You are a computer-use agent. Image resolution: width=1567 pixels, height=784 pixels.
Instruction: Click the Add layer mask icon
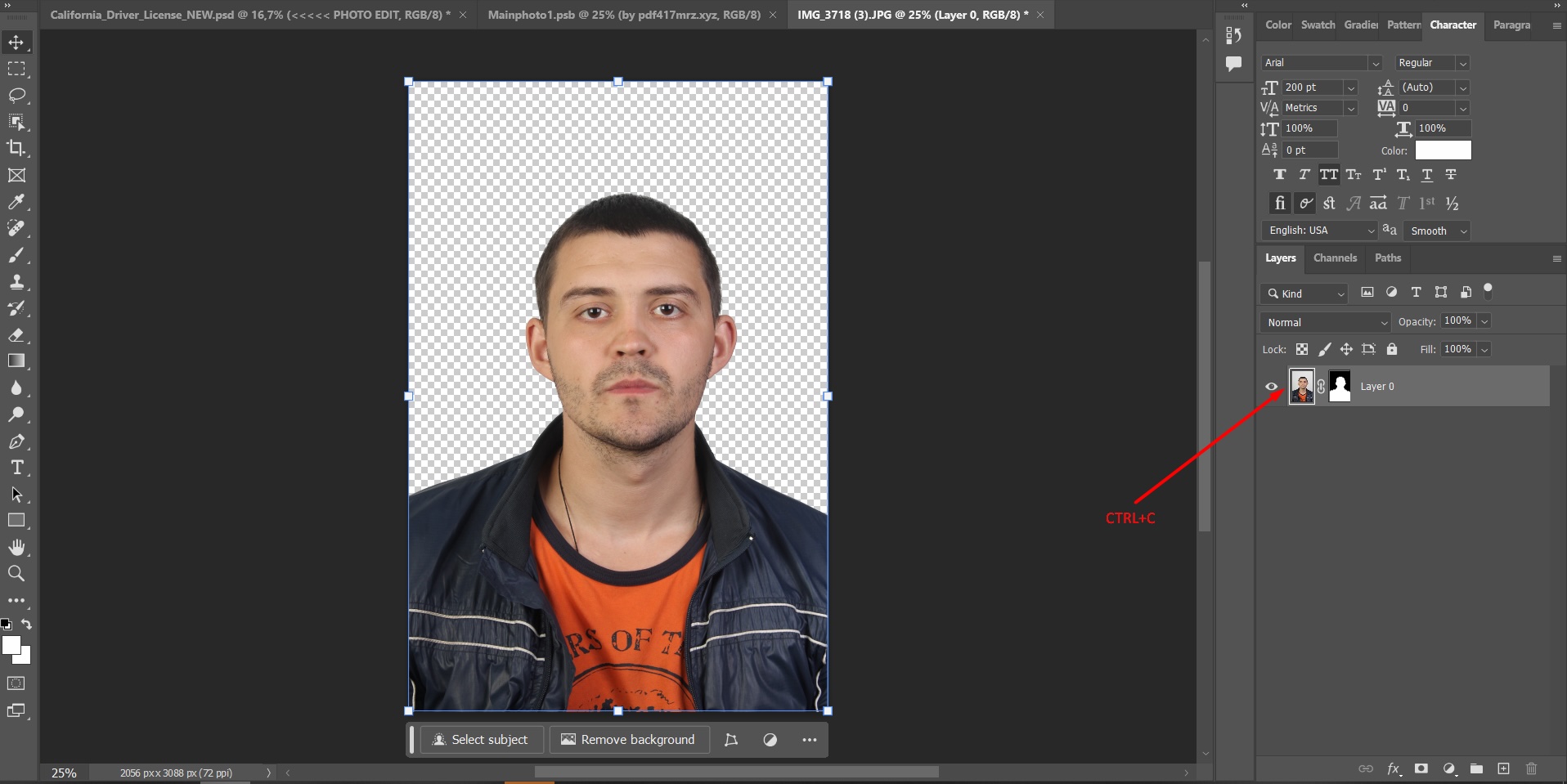[1421, 768]
